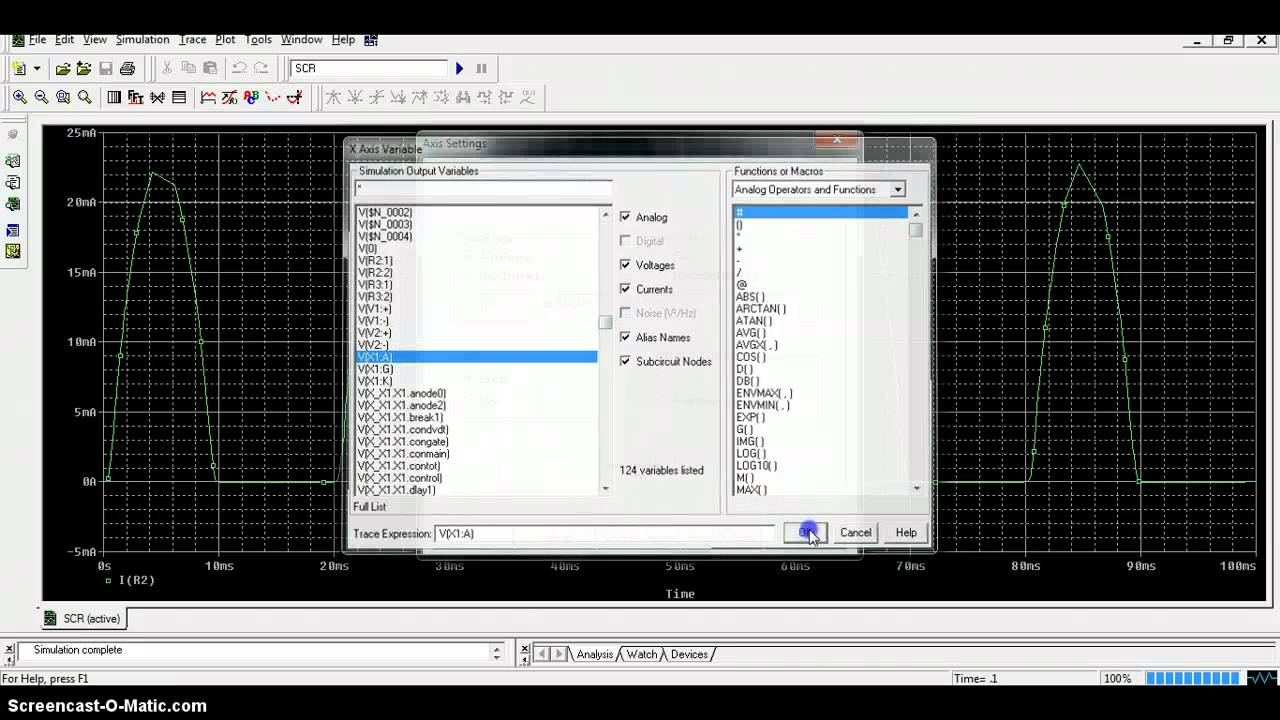Image resolution: width=1280 pixels, height=720 pixels.
Task: Click the Zoom In magnifier icon
Action: [x=20, y=97]
